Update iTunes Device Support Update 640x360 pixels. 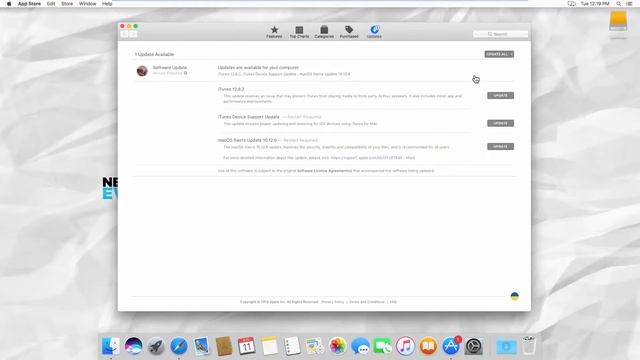point(500,123)
